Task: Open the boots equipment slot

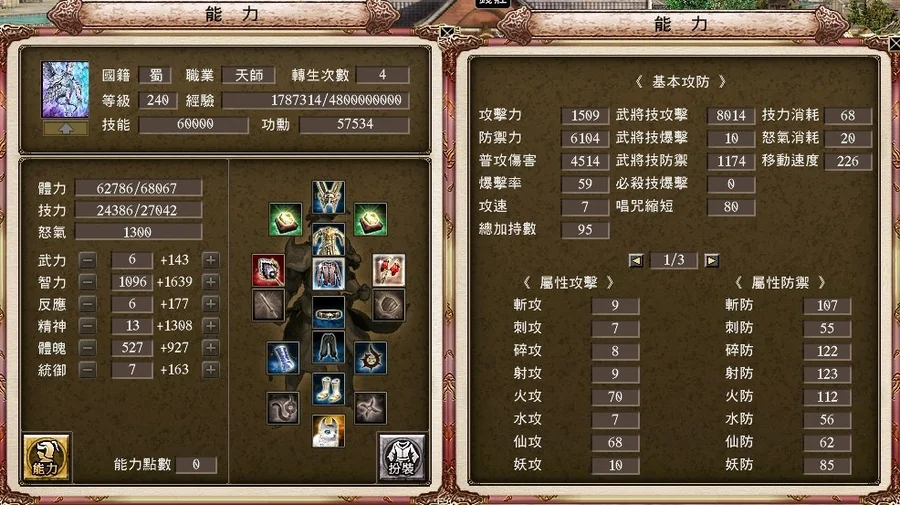Action: tap(328, 389)
